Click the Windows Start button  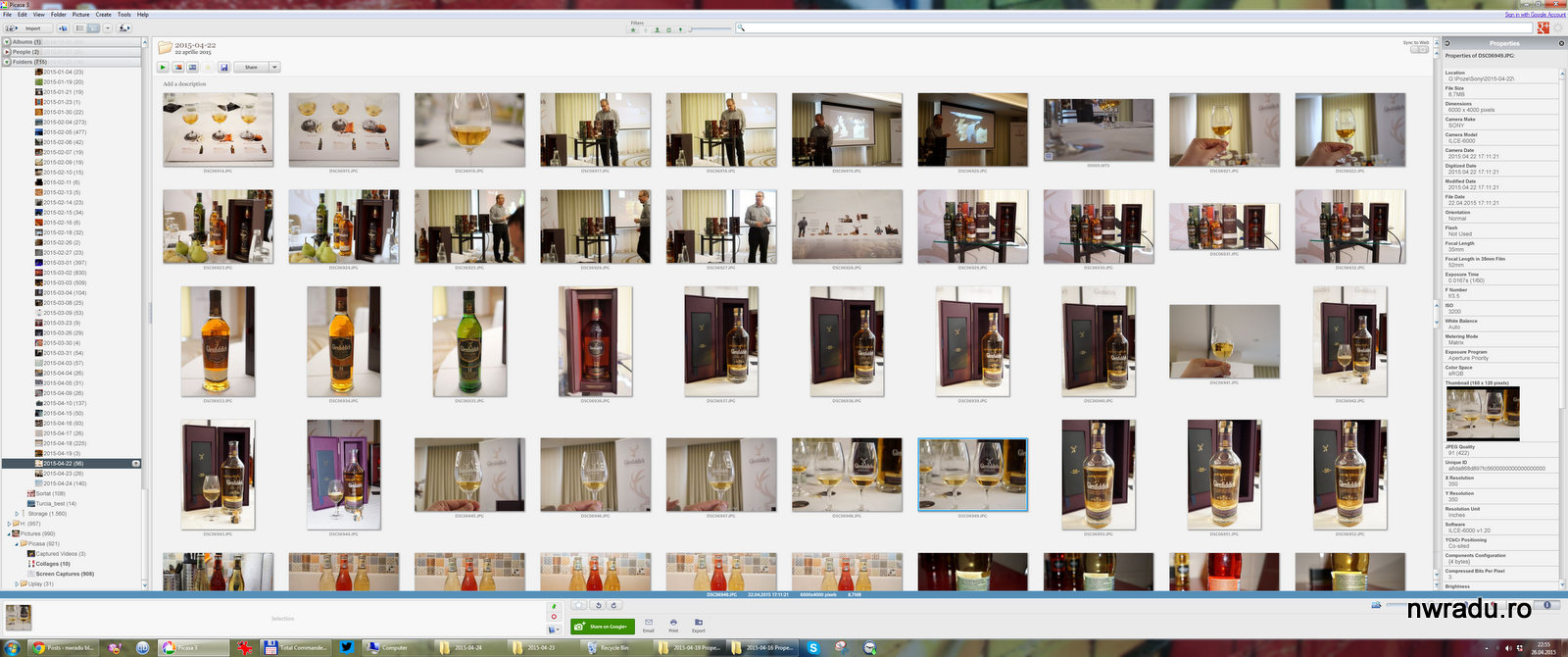12,647
